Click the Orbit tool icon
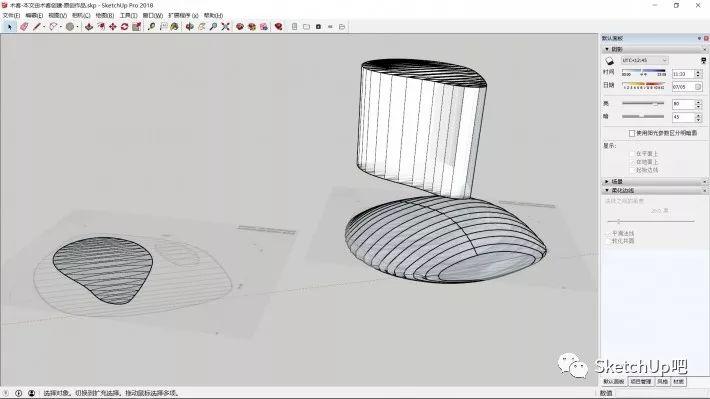This screenshot has width=710, height=399. (190, 27)
